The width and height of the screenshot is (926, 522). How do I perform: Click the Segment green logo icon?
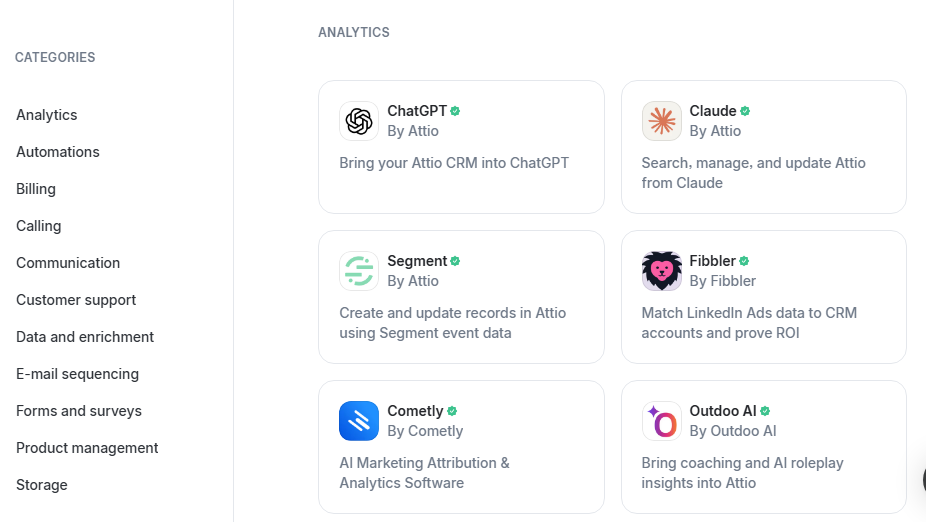click(358, 271)
